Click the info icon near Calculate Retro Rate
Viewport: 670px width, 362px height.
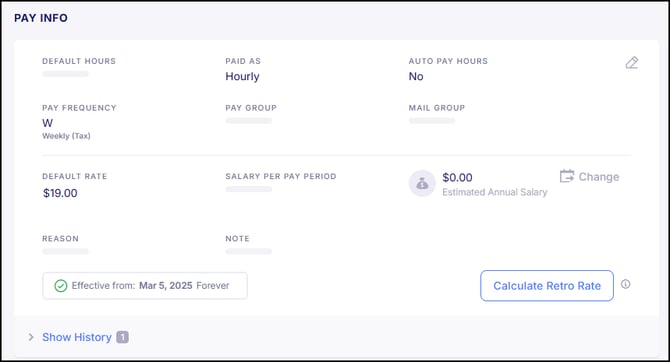pyautogui.click(x=626, y=284)
